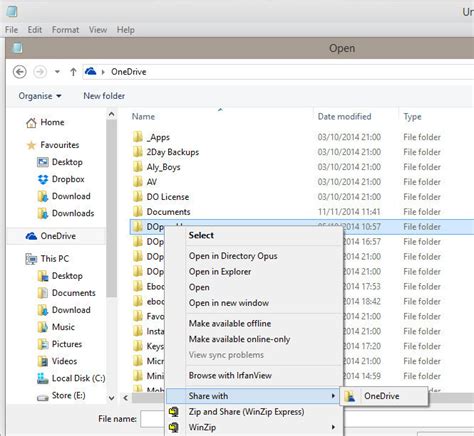Open the Notepad Help menu
Viewport: 474px width, 436px height.
[x=126, y=30]
